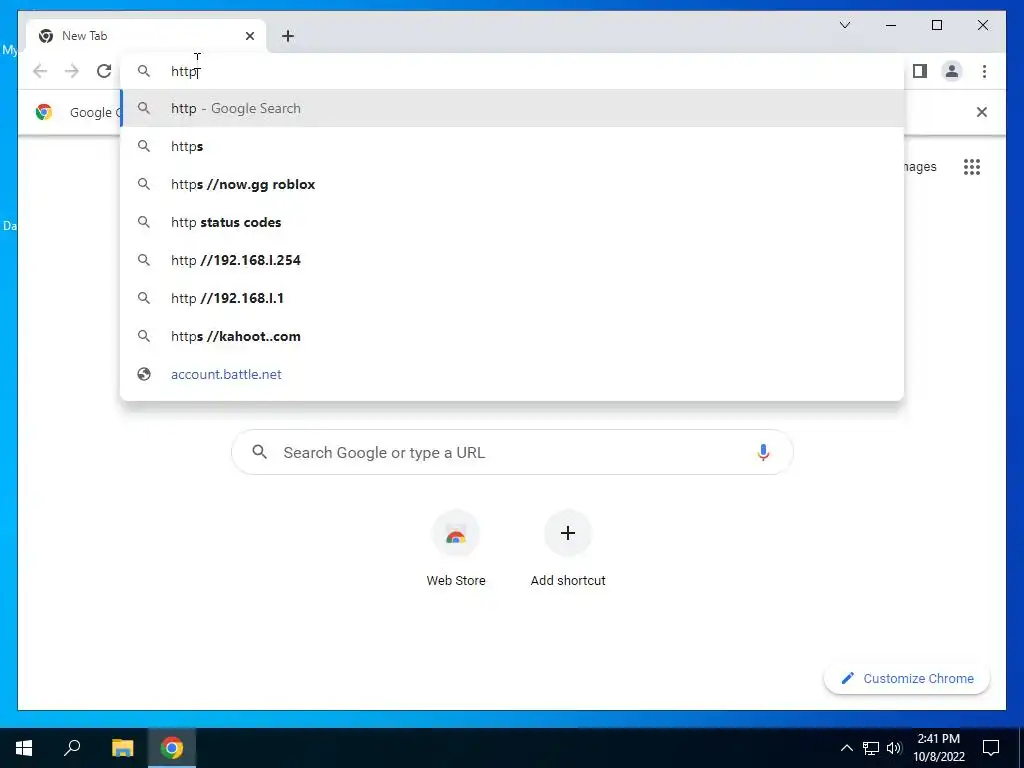Choose 'http //192.168.l.254' suggestion
Screen dimensions: 1024x768
[513, 260]
